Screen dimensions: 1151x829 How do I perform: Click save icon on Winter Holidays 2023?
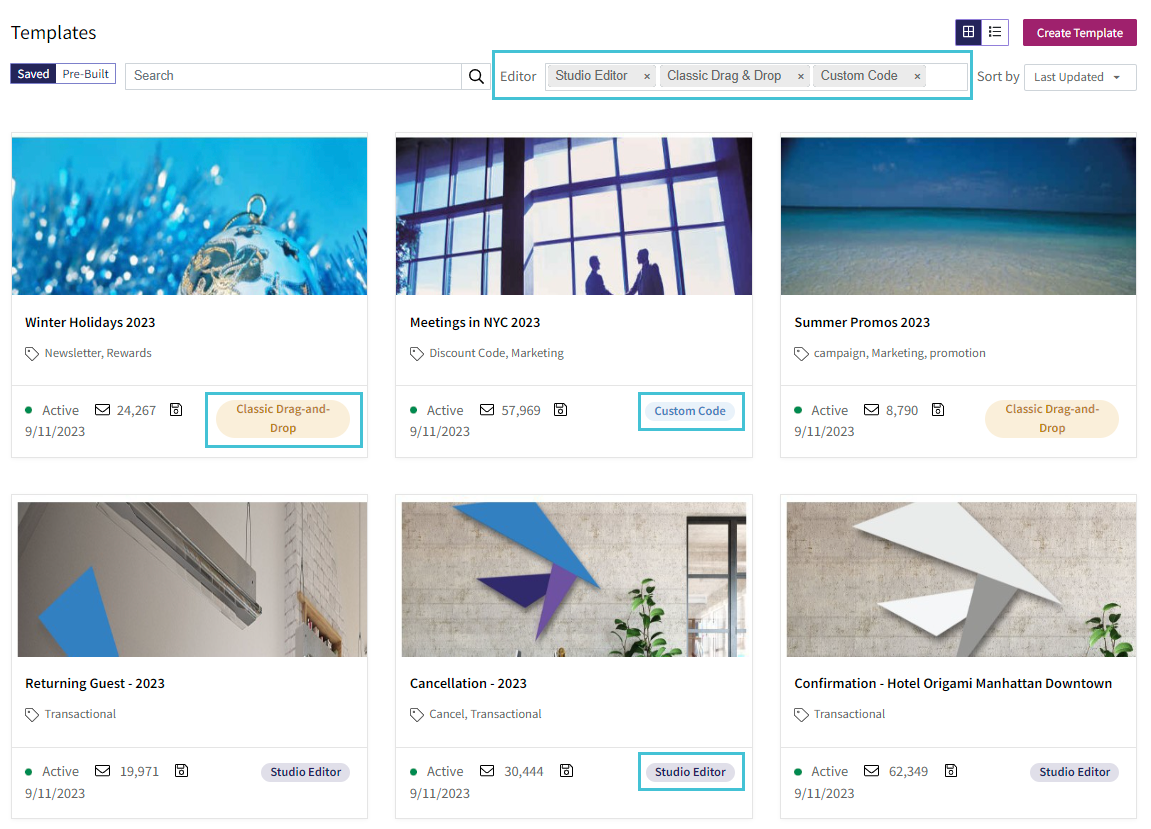176,410
